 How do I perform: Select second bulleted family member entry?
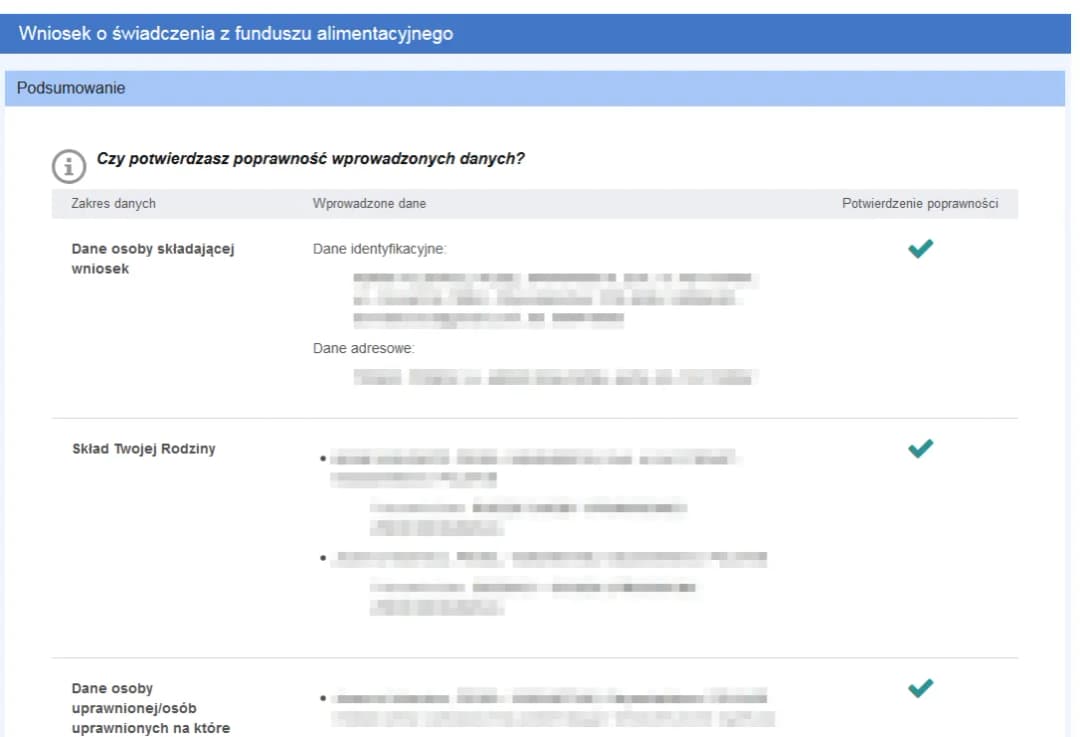tap(550, 558)
